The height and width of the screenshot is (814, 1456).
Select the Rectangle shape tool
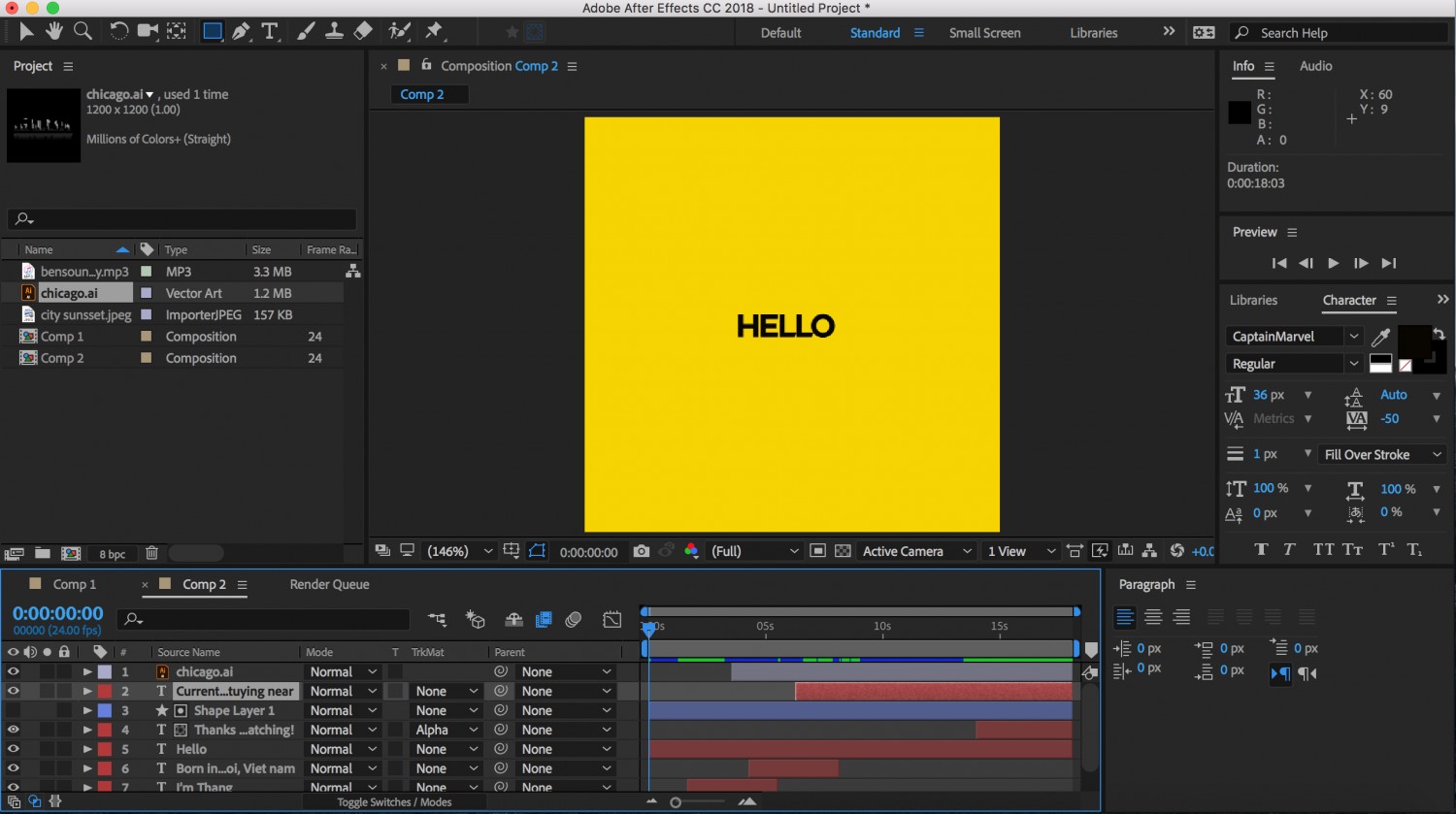(212, 32)
